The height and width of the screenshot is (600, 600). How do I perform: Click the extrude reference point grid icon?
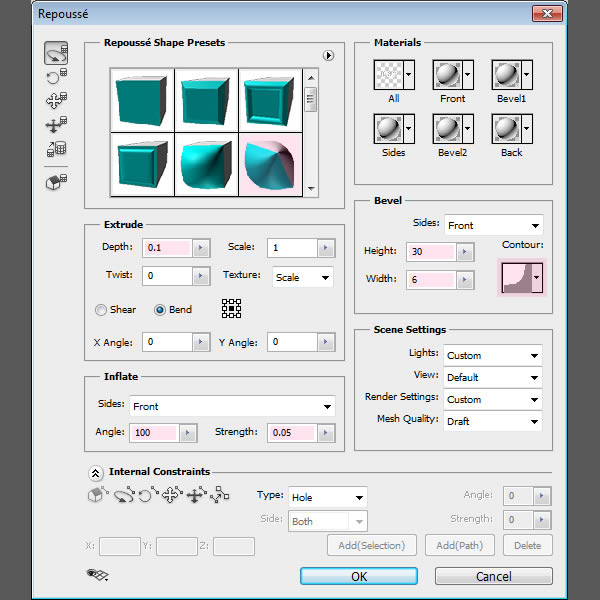(232, 309)
